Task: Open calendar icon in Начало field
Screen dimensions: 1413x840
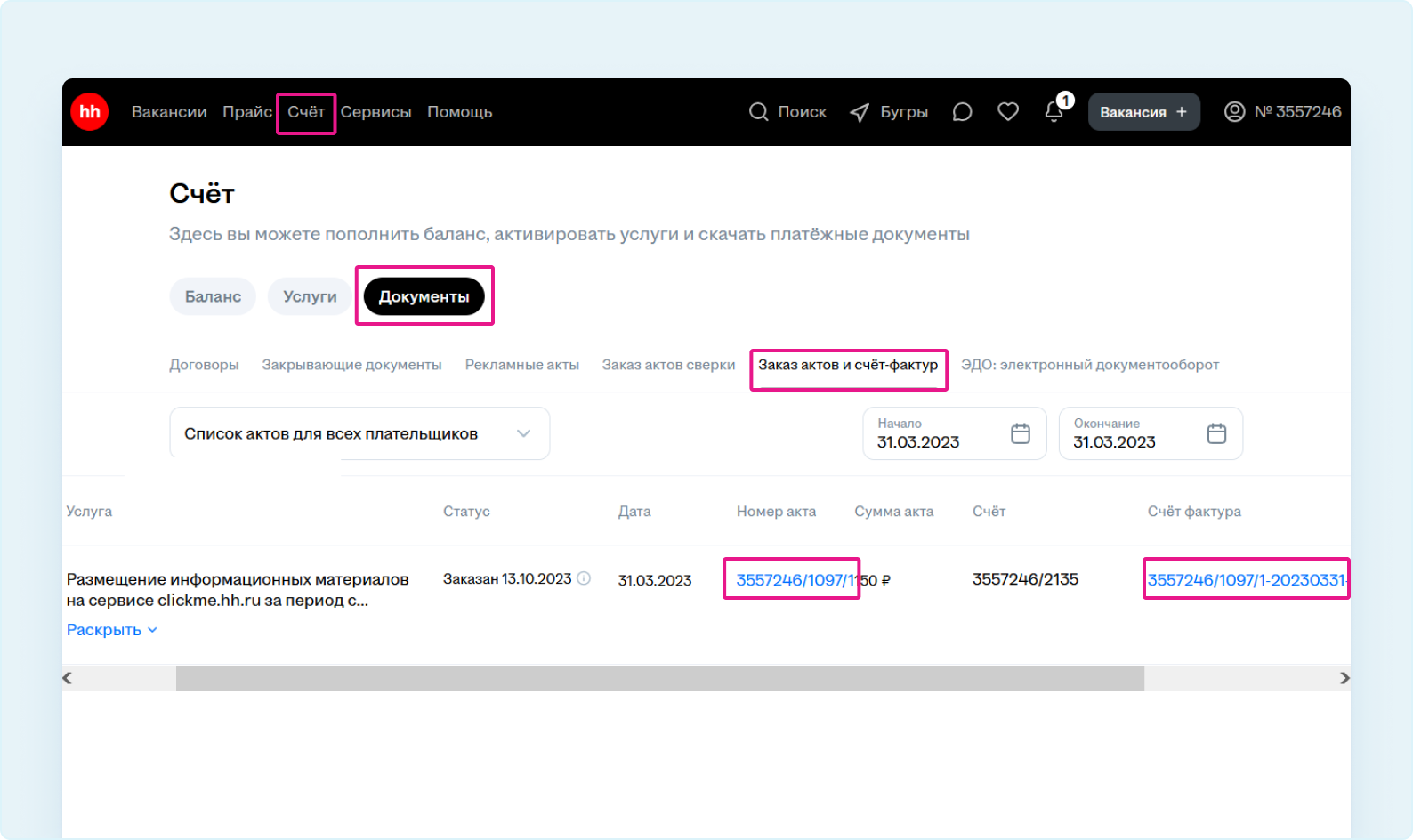Action: [1021, 433]
